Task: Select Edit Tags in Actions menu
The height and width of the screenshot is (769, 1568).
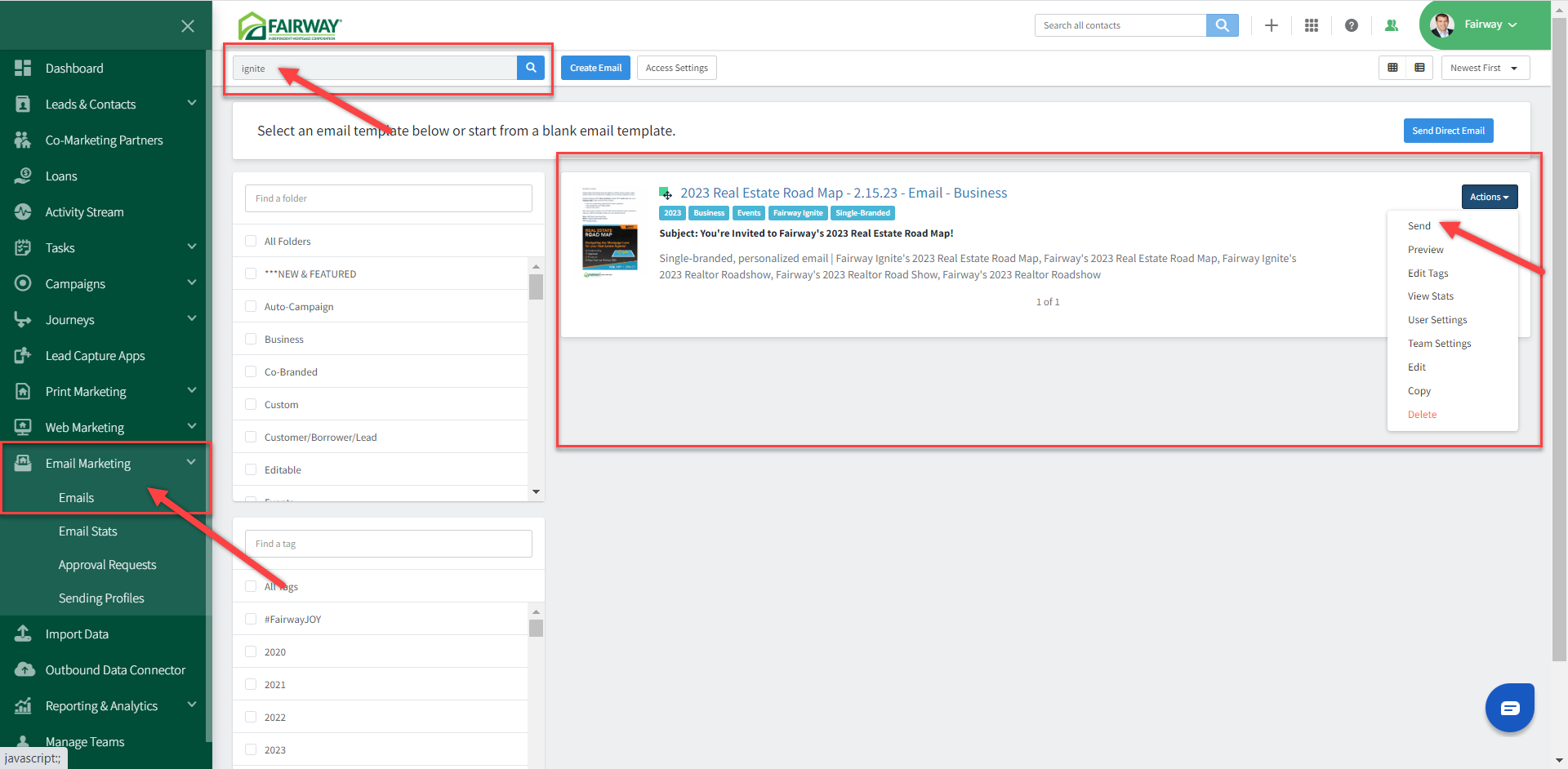Action: 1428,273
